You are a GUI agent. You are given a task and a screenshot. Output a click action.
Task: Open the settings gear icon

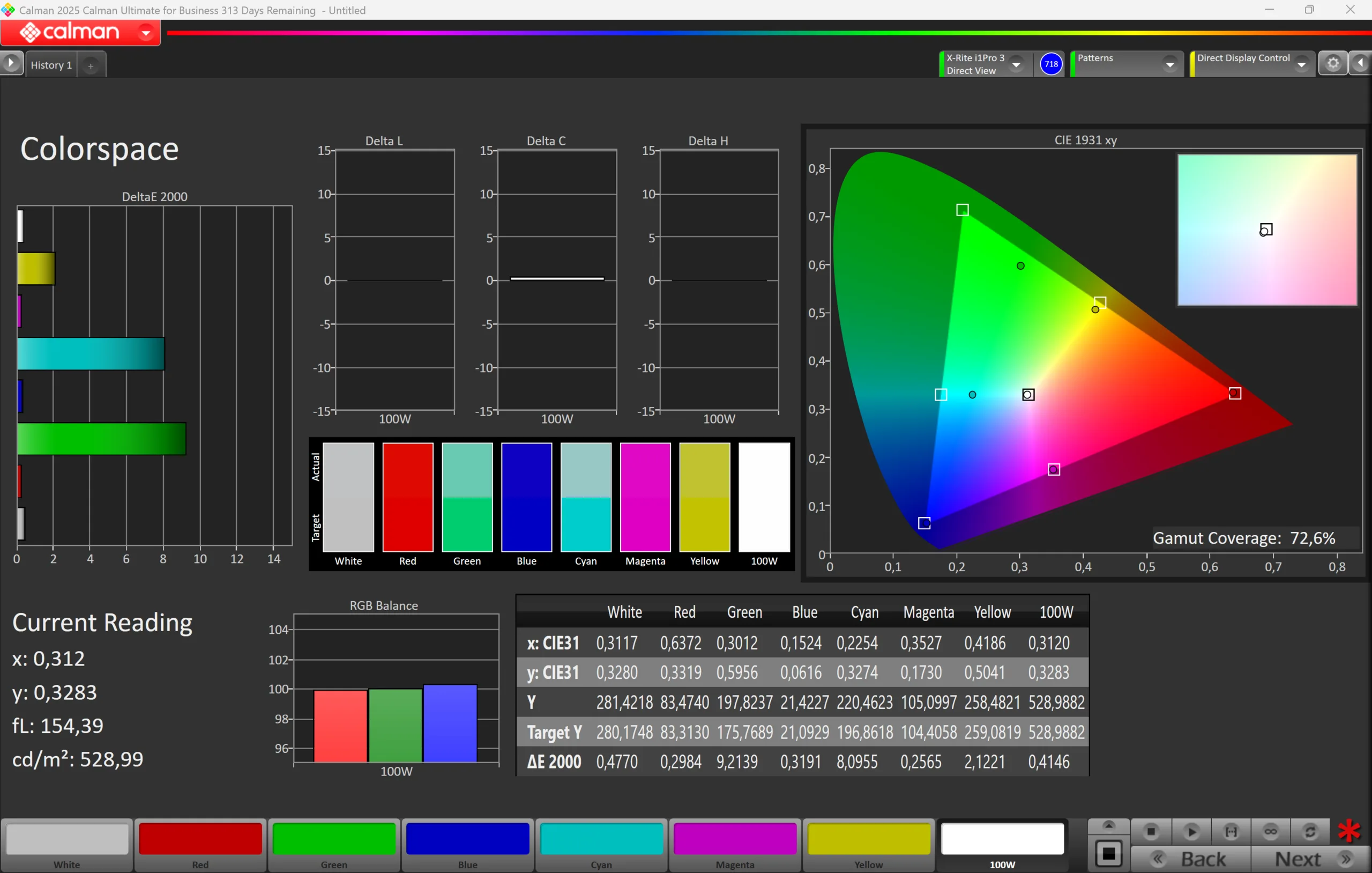(1333, 63)
